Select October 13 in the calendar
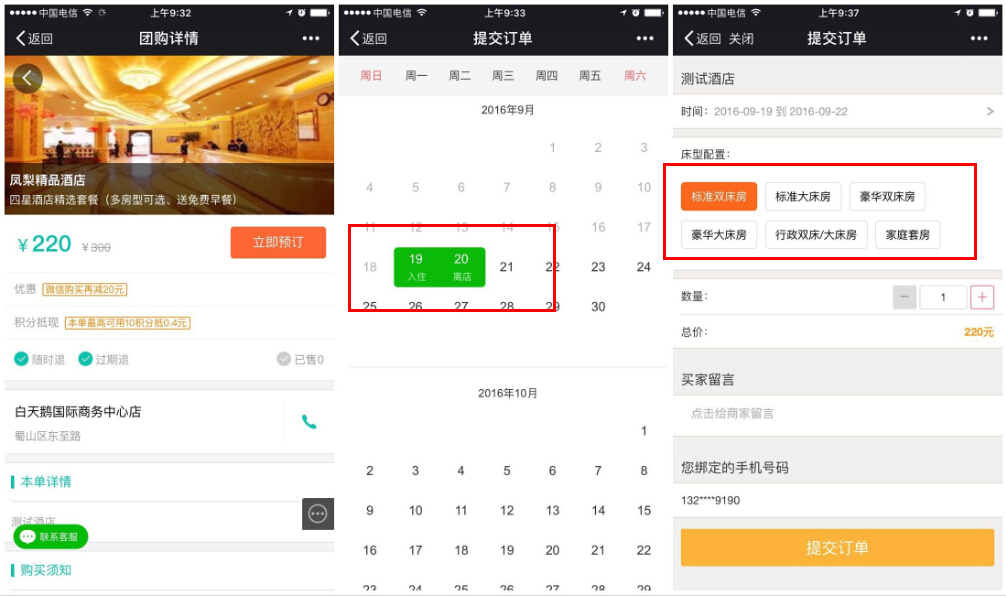1006x596 pixels. tap(552, 511)
